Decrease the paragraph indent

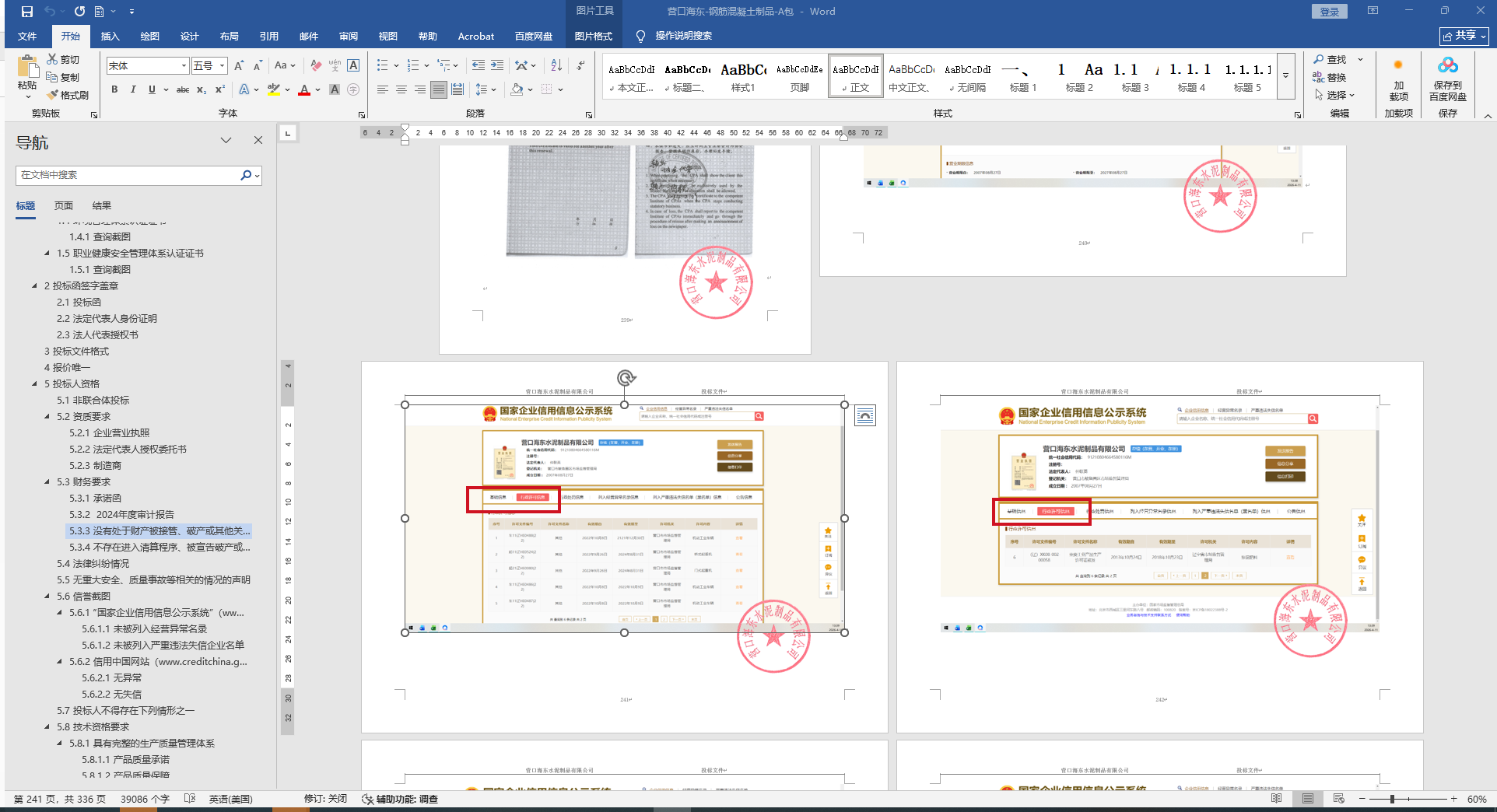coord(478,66)
